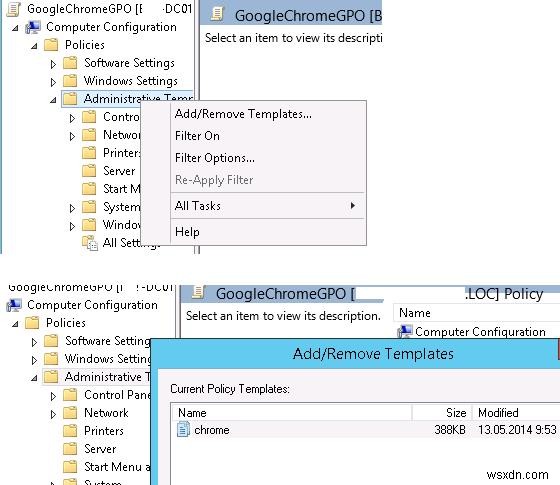The width and height of the screenshot is (560, 485).
Task: Select Printers label in tree beside Templates dialog
Action: 104,431
